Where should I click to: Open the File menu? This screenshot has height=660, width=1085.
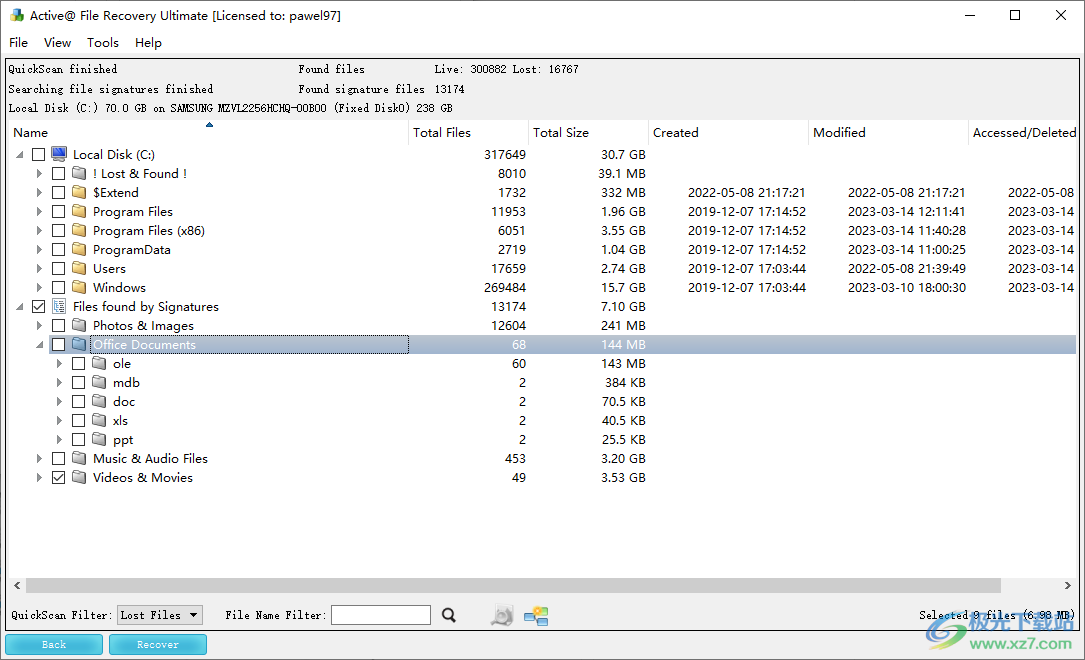click(x=19, y=42)
